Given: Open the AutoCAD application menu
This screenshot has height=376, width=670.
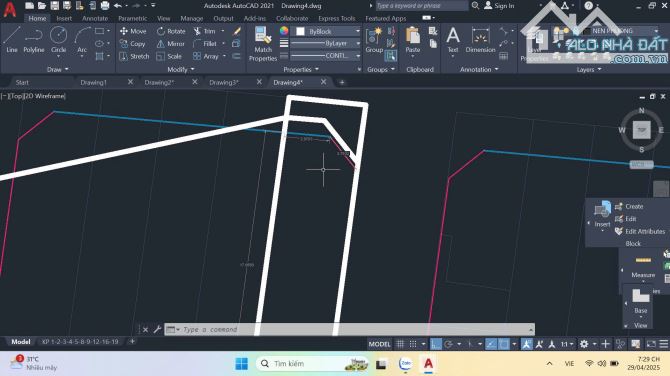Looking at the screenshot, I should [x=10, y=9].
